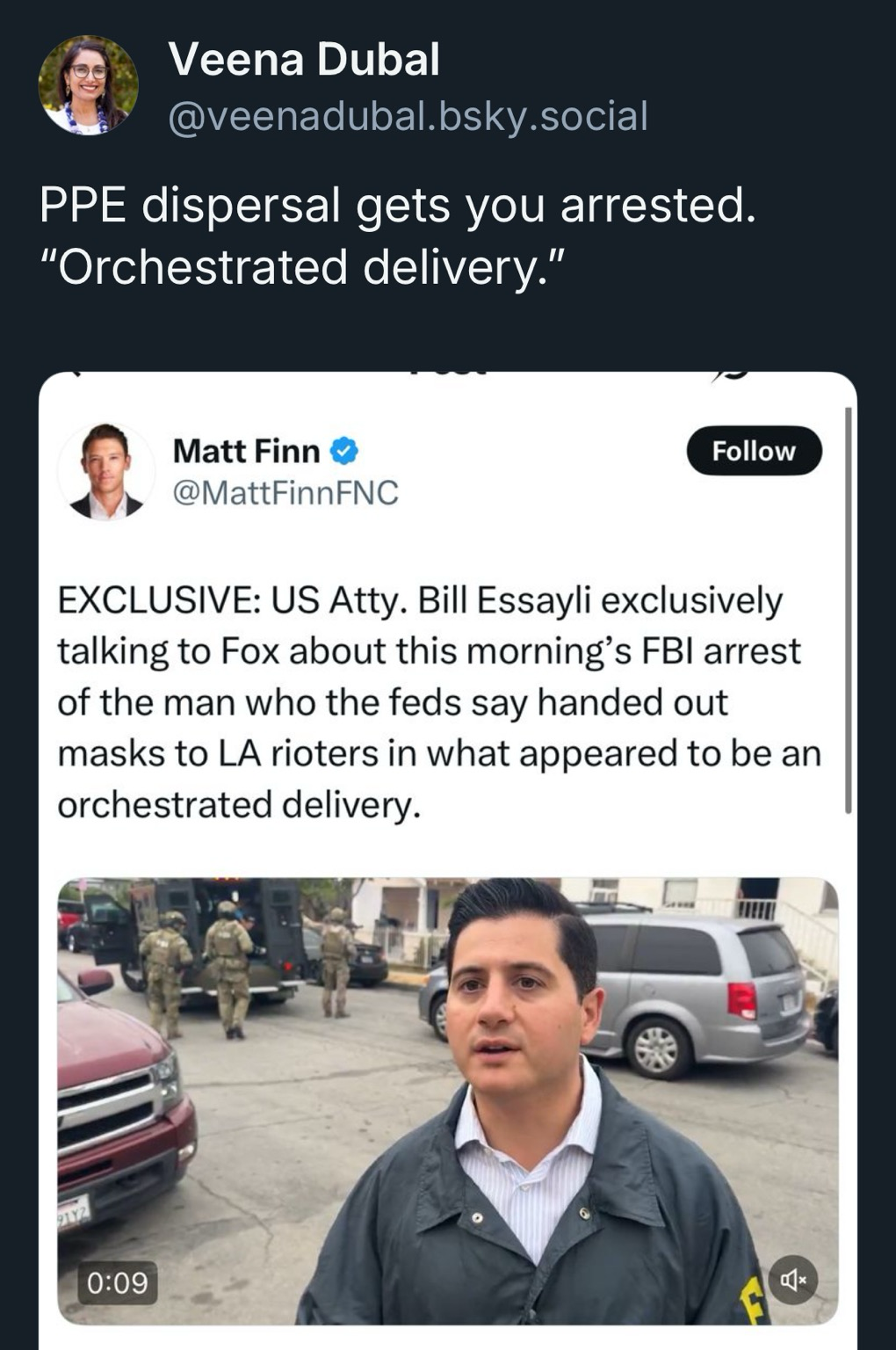
Task: Play the video of the man speaking
Action: [x=448, y=1100]
